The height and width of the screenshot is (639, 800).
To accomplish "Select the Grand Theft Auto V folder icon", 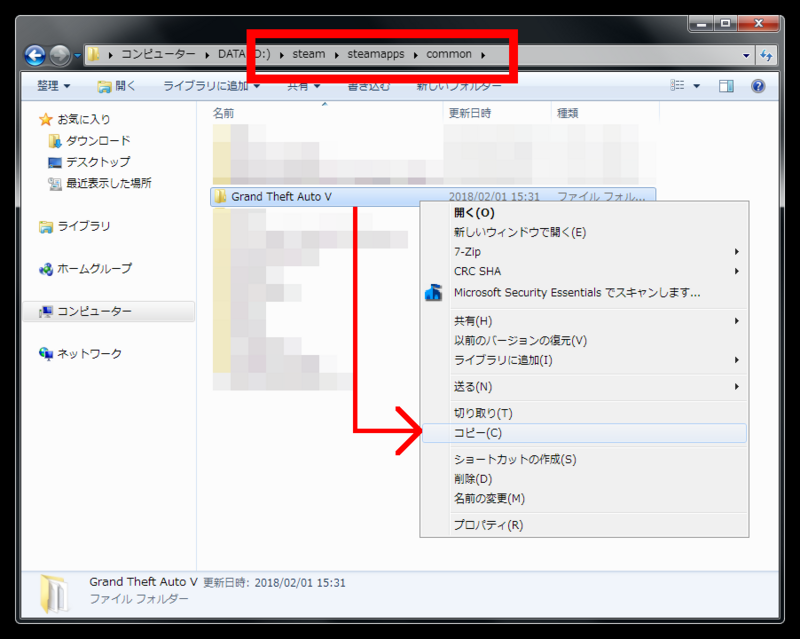I will [x=221, y=196].
